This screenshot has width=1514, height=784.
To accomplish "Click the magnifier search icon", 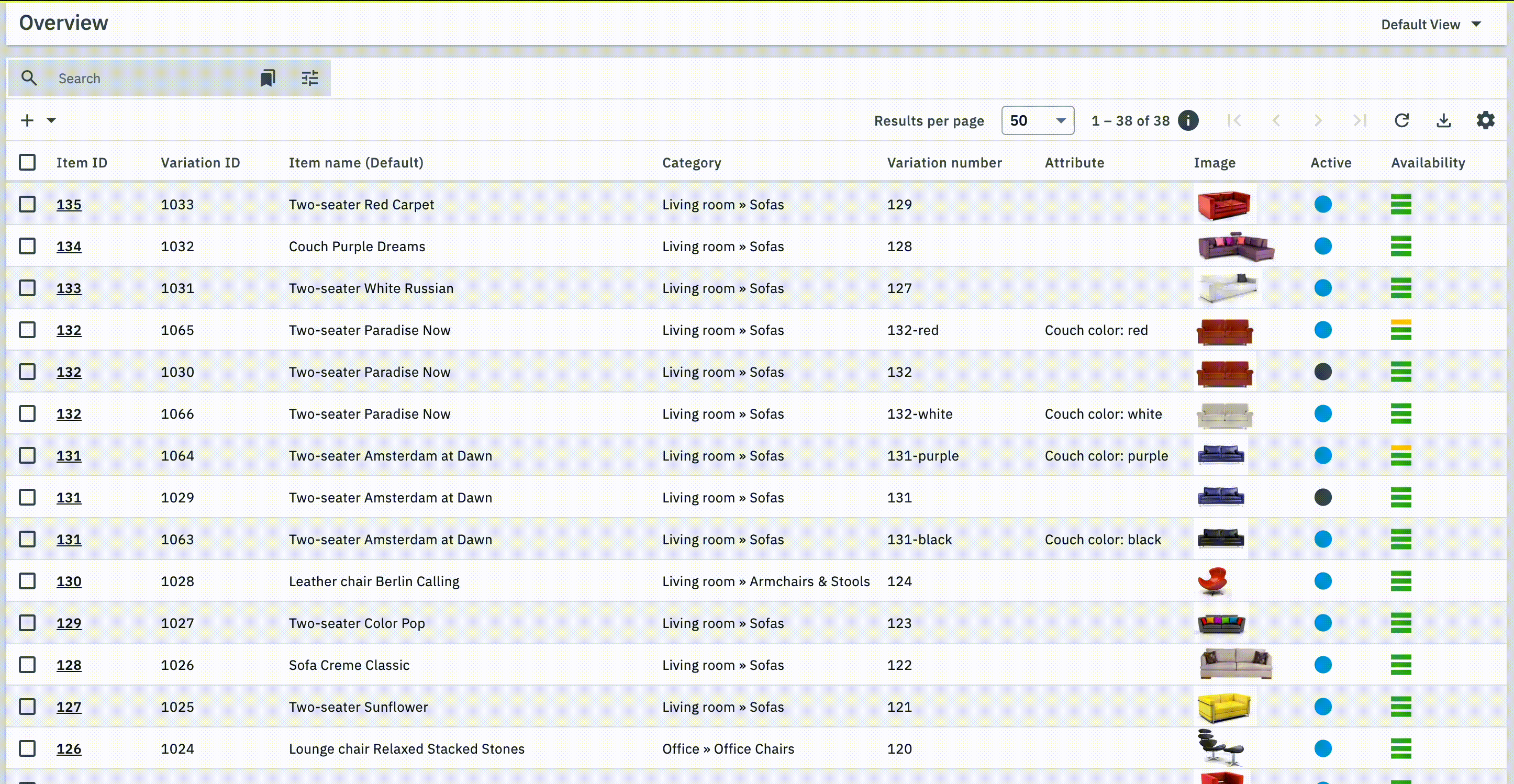I will 29,78.
